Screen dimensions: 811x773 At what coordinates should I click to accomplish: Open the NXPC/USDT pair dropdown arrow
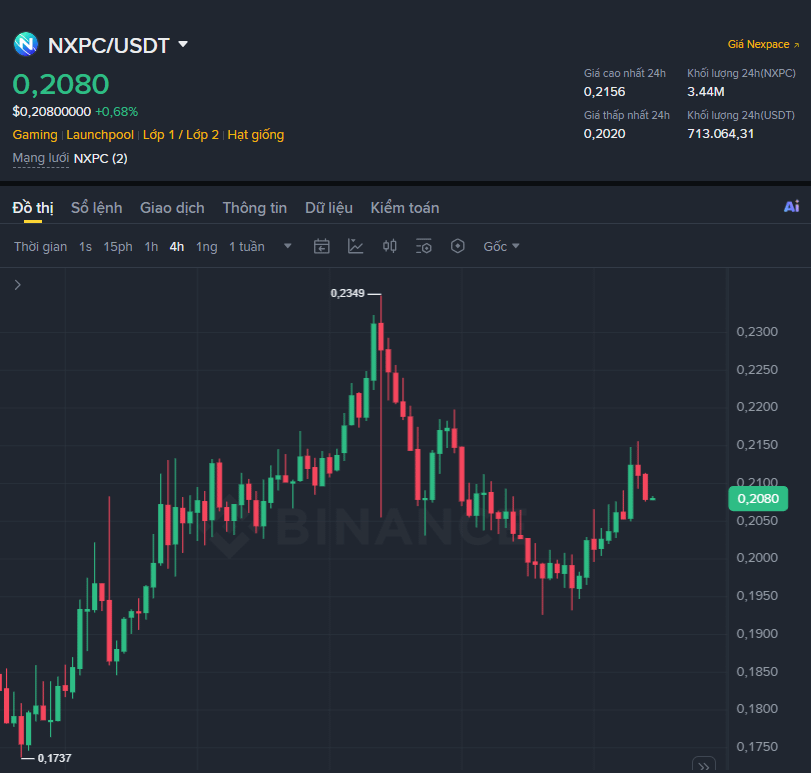click(183, 44)
